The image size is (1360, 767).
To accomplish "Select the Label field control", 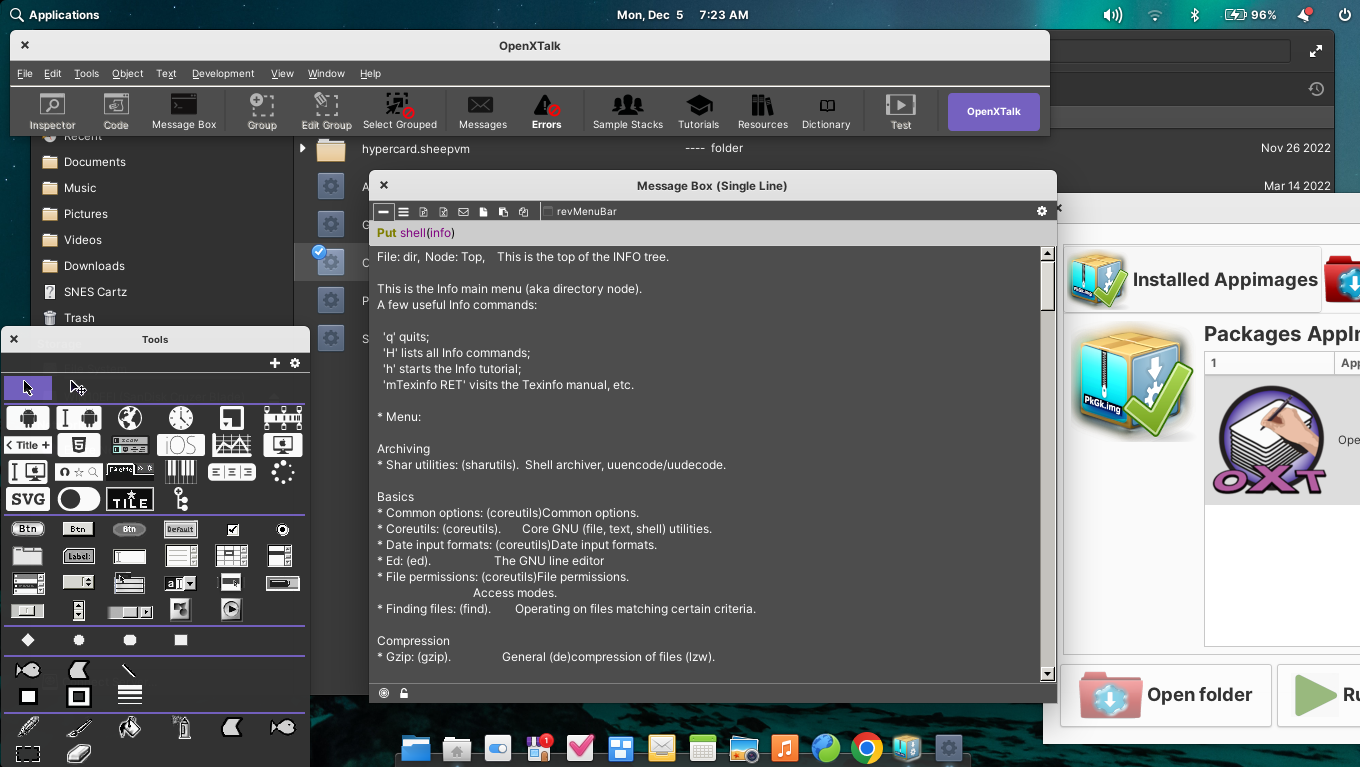I will (79, 556).
